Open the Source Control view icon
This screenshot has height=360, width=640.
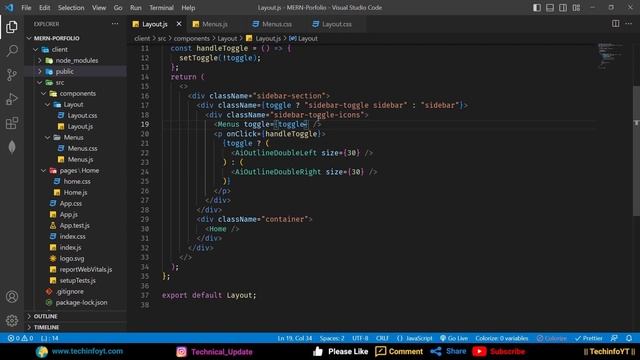pos(12,75)
